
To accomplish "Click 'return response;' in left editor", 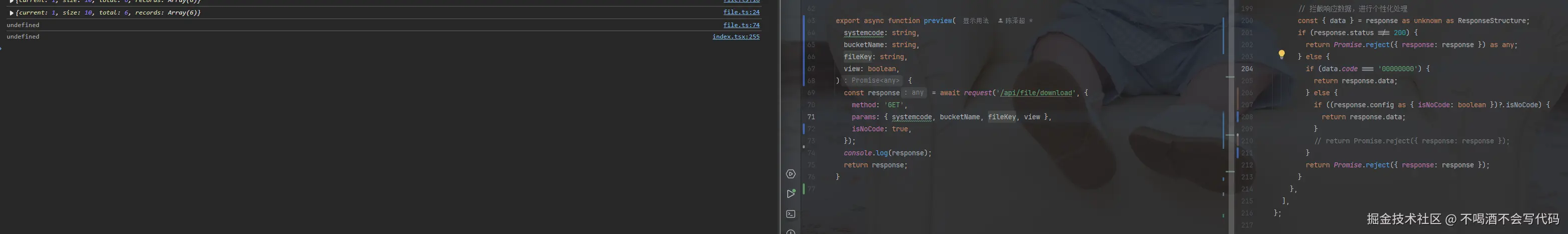I will click(875, 165).
